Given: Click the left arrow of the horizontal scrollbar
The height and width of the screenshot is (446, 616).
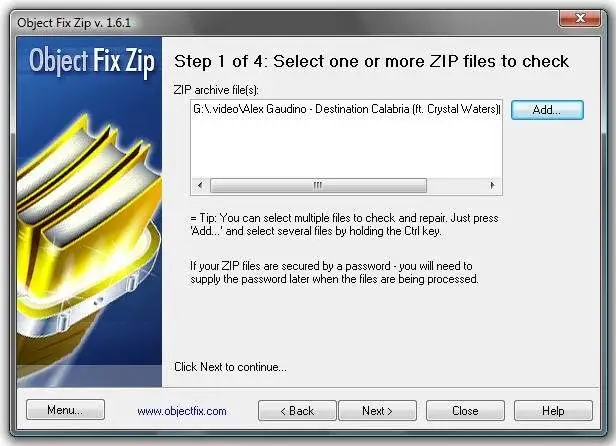Looking at the screenshot, I should tap(200, 185).
